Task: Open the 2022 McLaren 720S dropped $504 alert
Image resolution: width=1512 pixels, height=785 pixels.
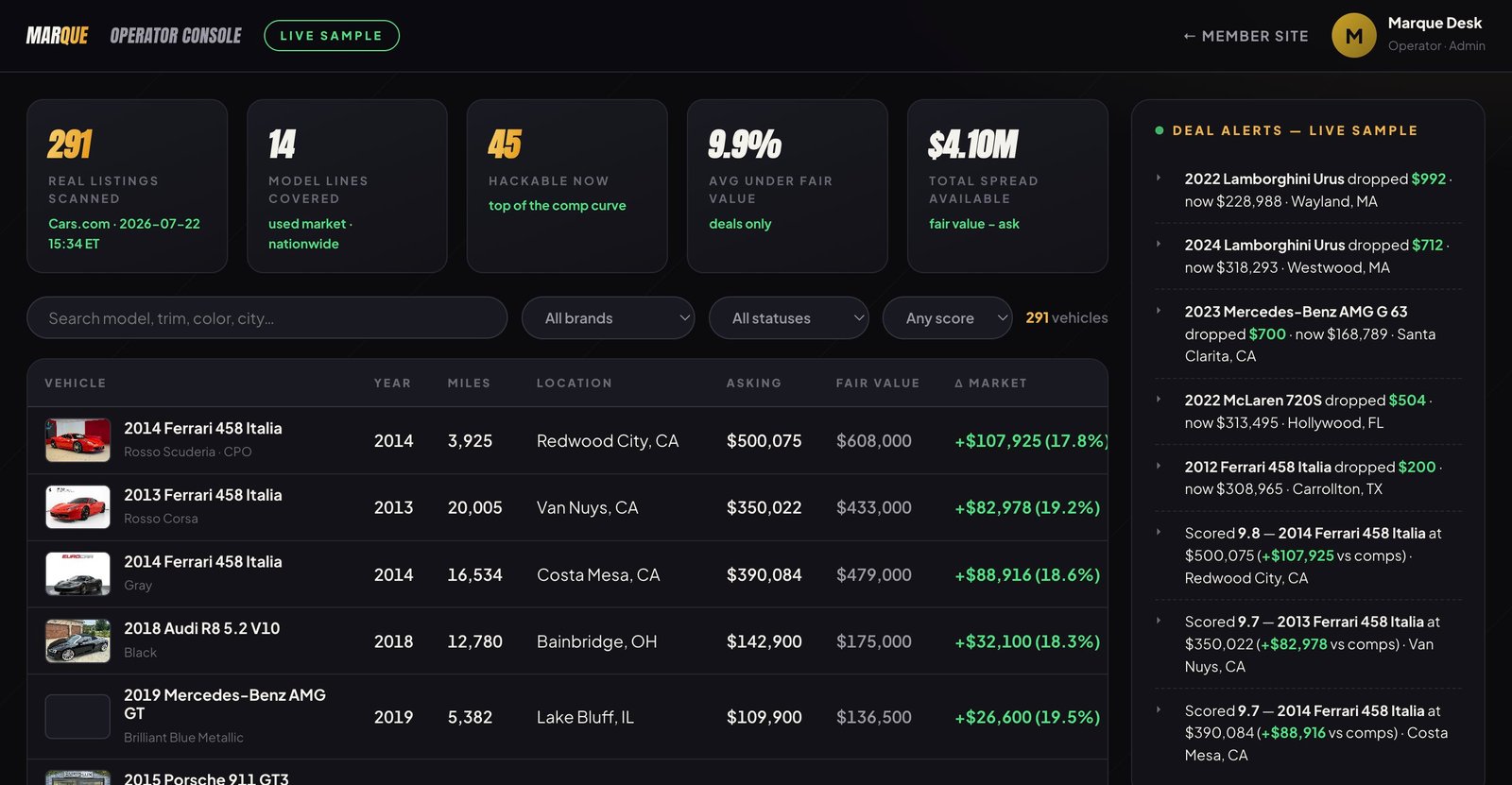Action: point(1309,412)
